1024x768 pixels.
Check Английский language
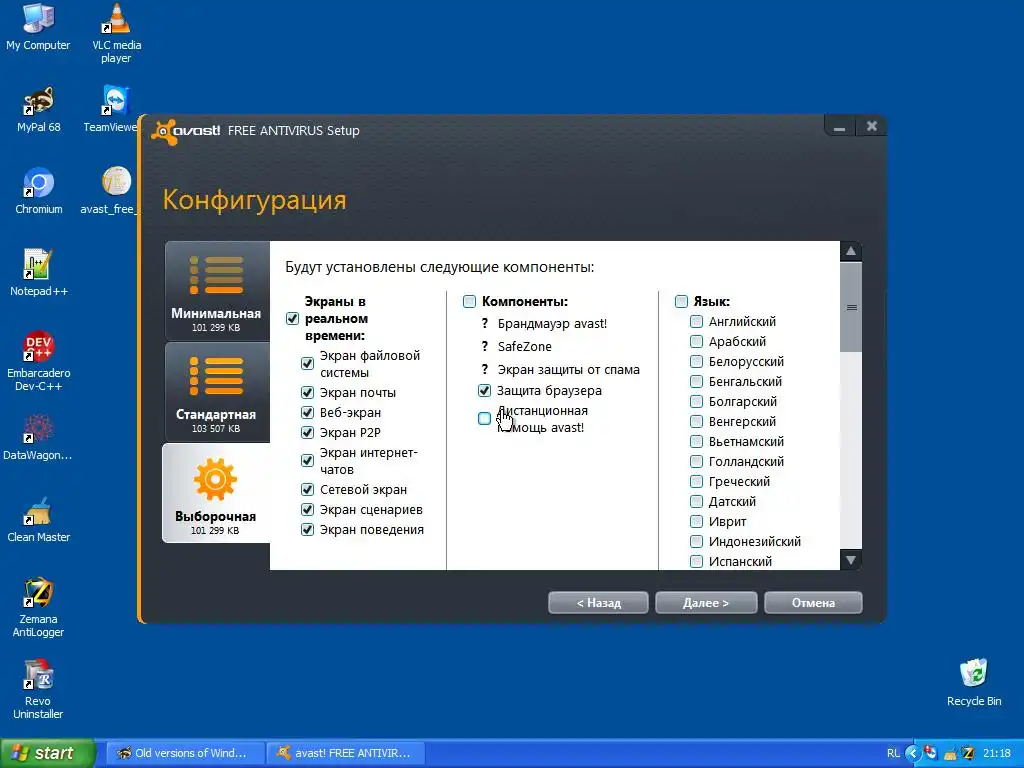click(696, 322)
